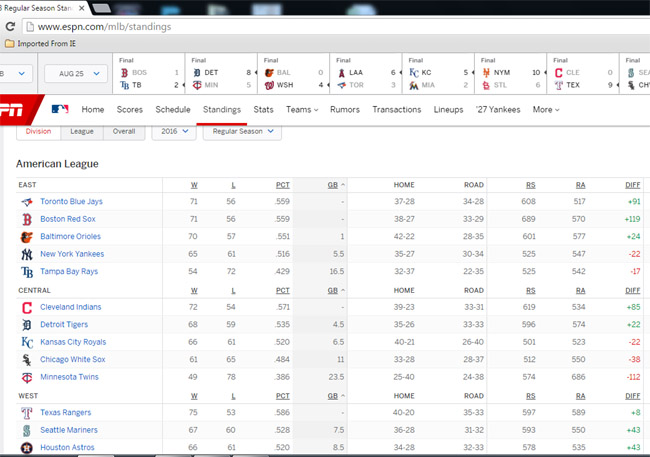Open the Houston Astros team link

point(67,447)
